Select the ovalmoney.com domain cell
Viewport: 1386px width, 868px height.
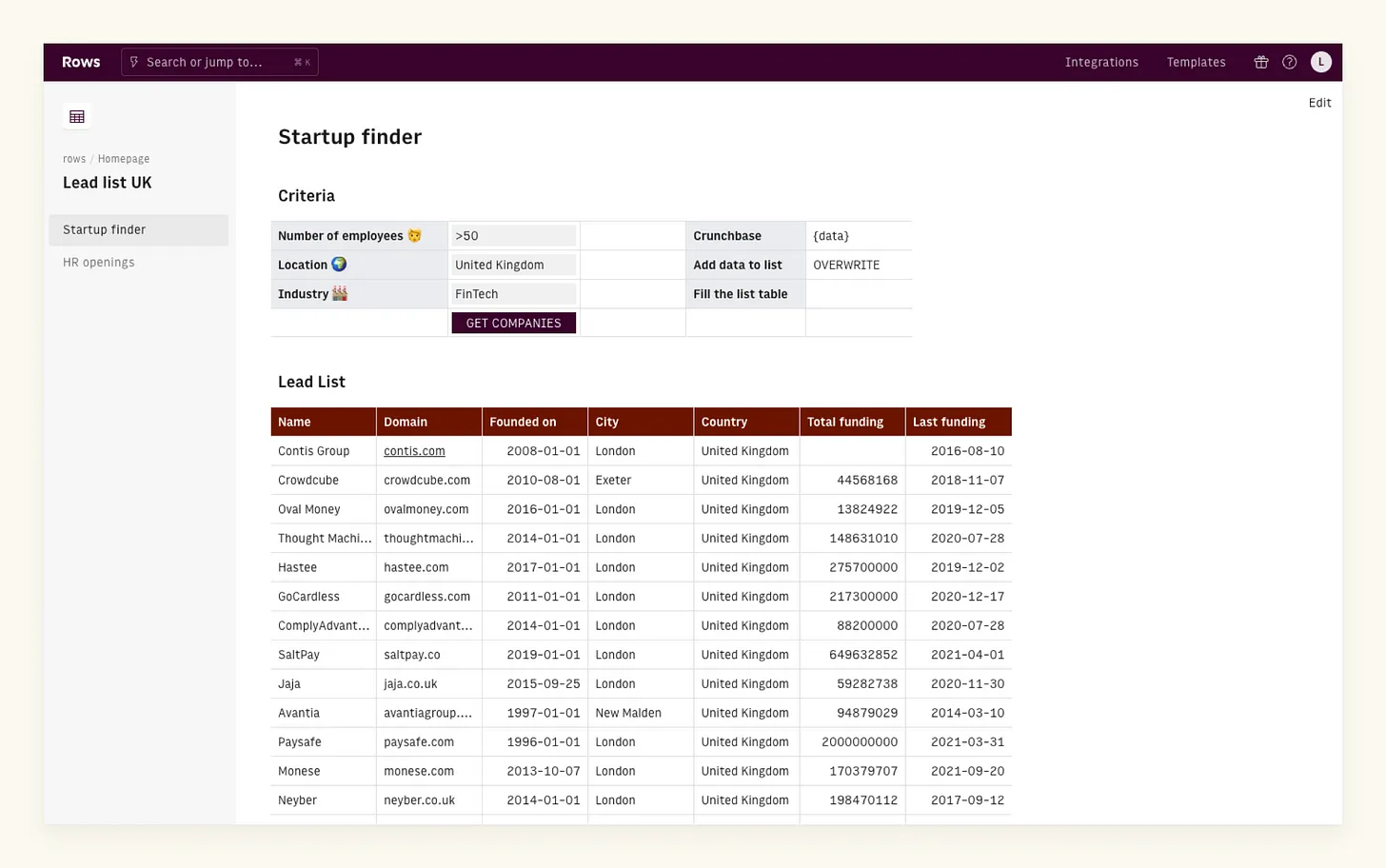click(429, 509)
